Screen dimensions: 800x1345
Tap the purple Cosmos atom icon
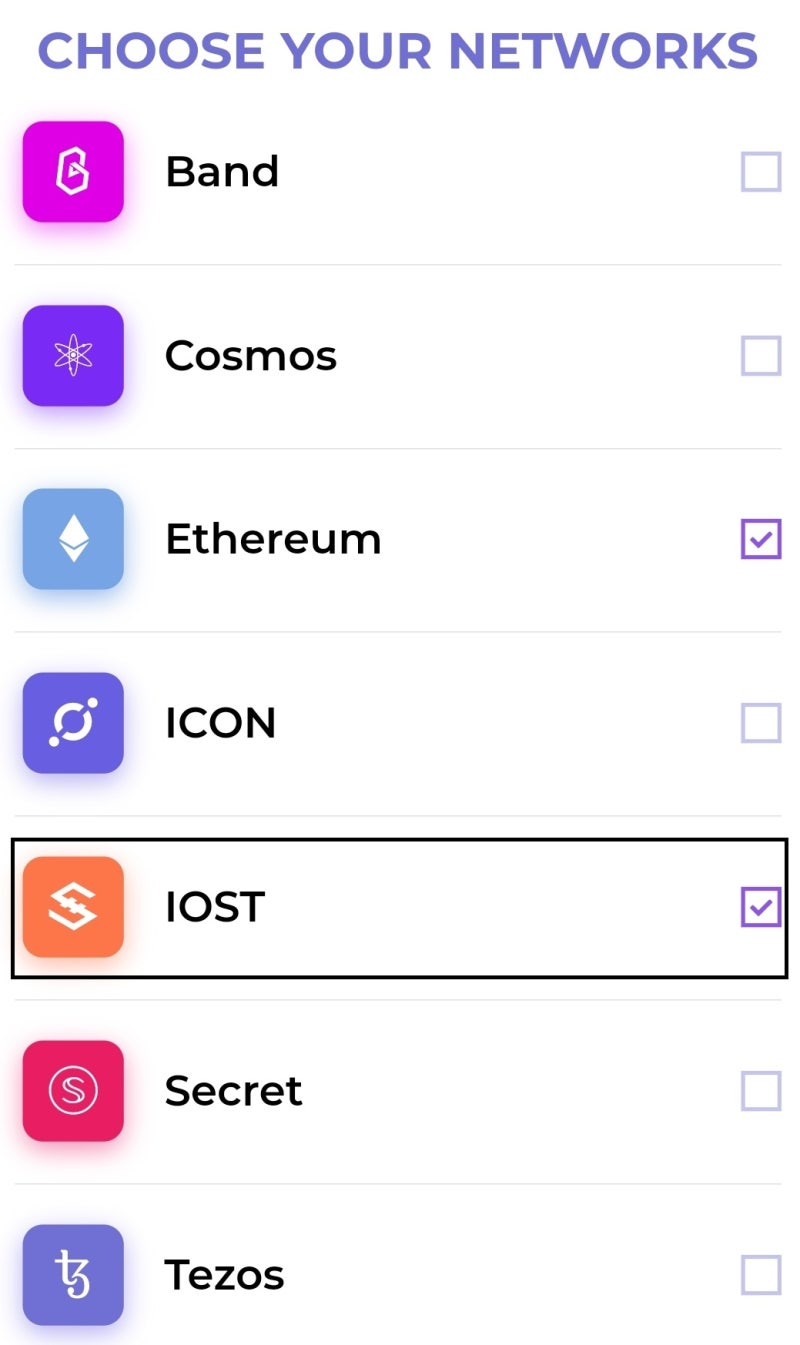click(x=73, y=356)
